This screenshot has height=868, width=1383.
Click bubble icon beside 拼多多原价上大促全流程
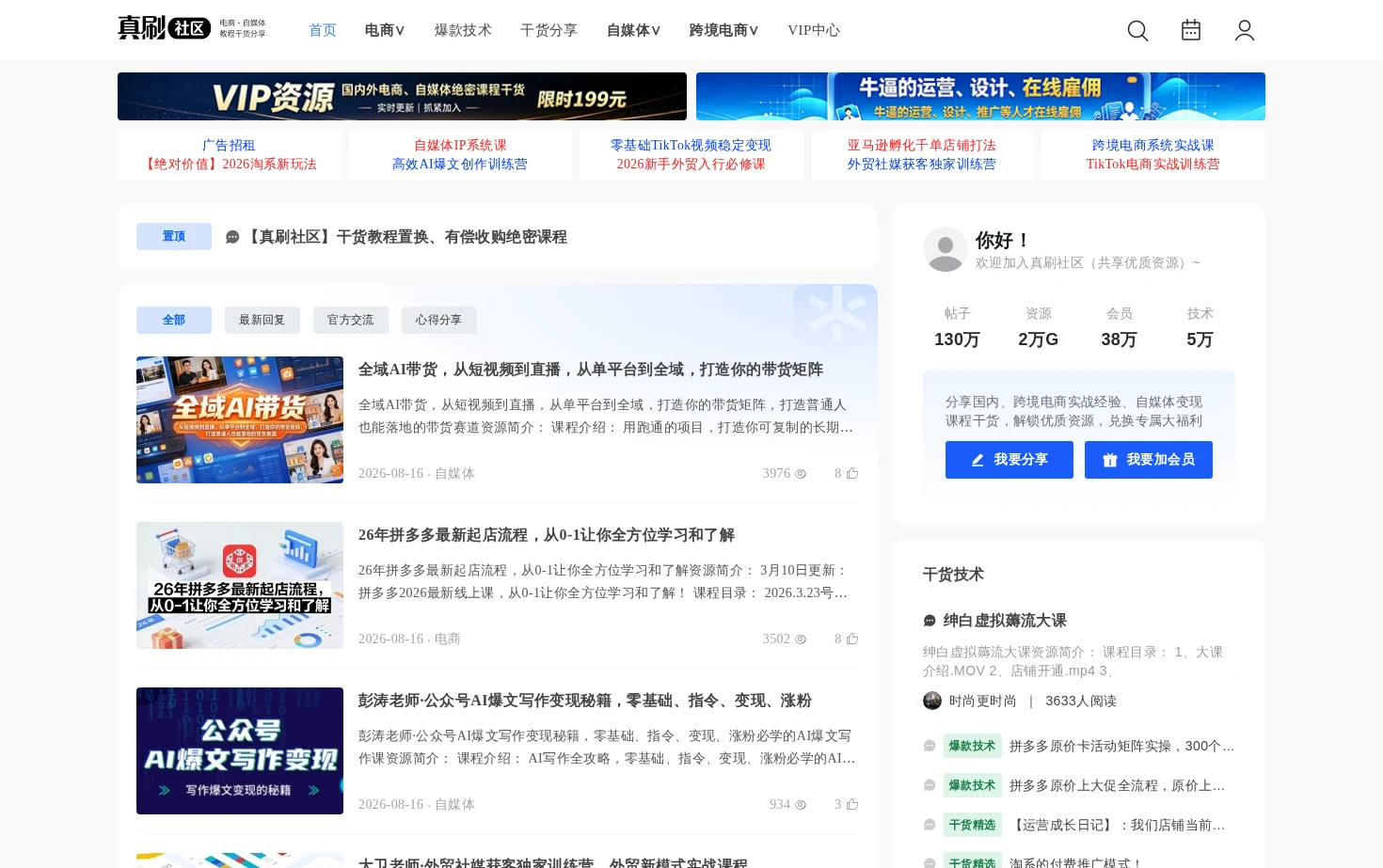(x=930, y=785)
